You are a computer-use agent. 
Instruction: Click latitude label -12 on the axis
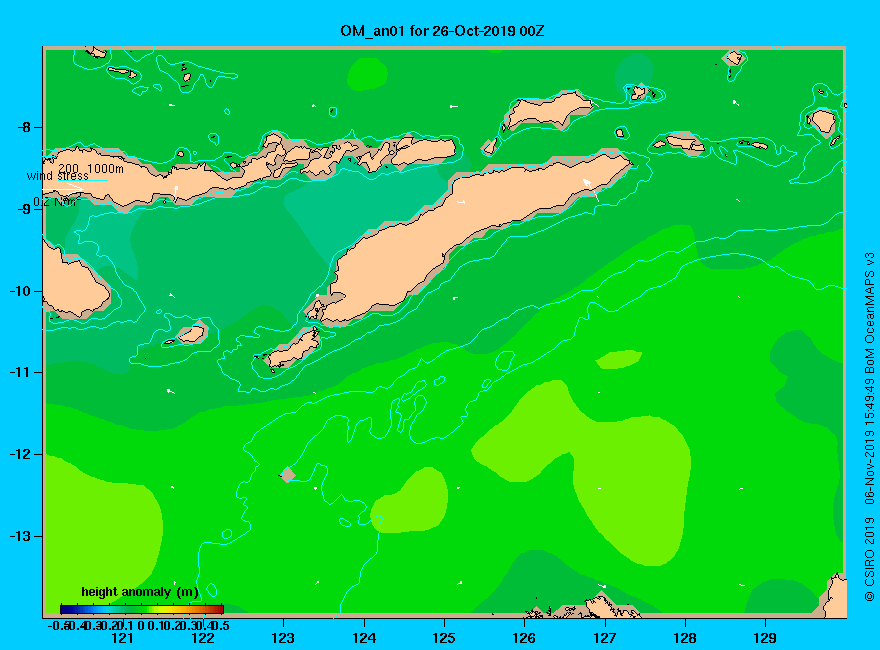click(20, 454)
